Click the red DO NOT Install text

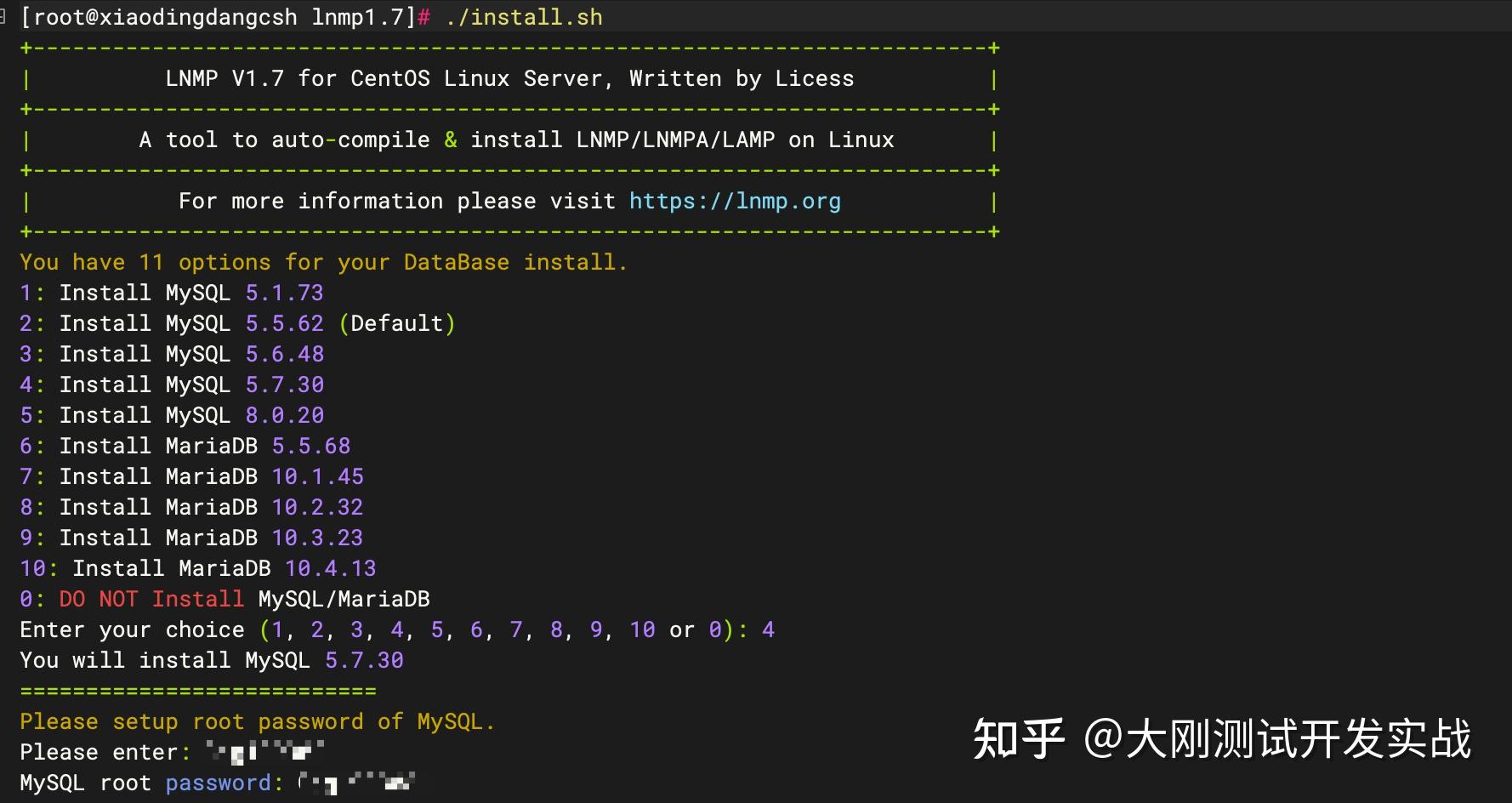[151, 600]
